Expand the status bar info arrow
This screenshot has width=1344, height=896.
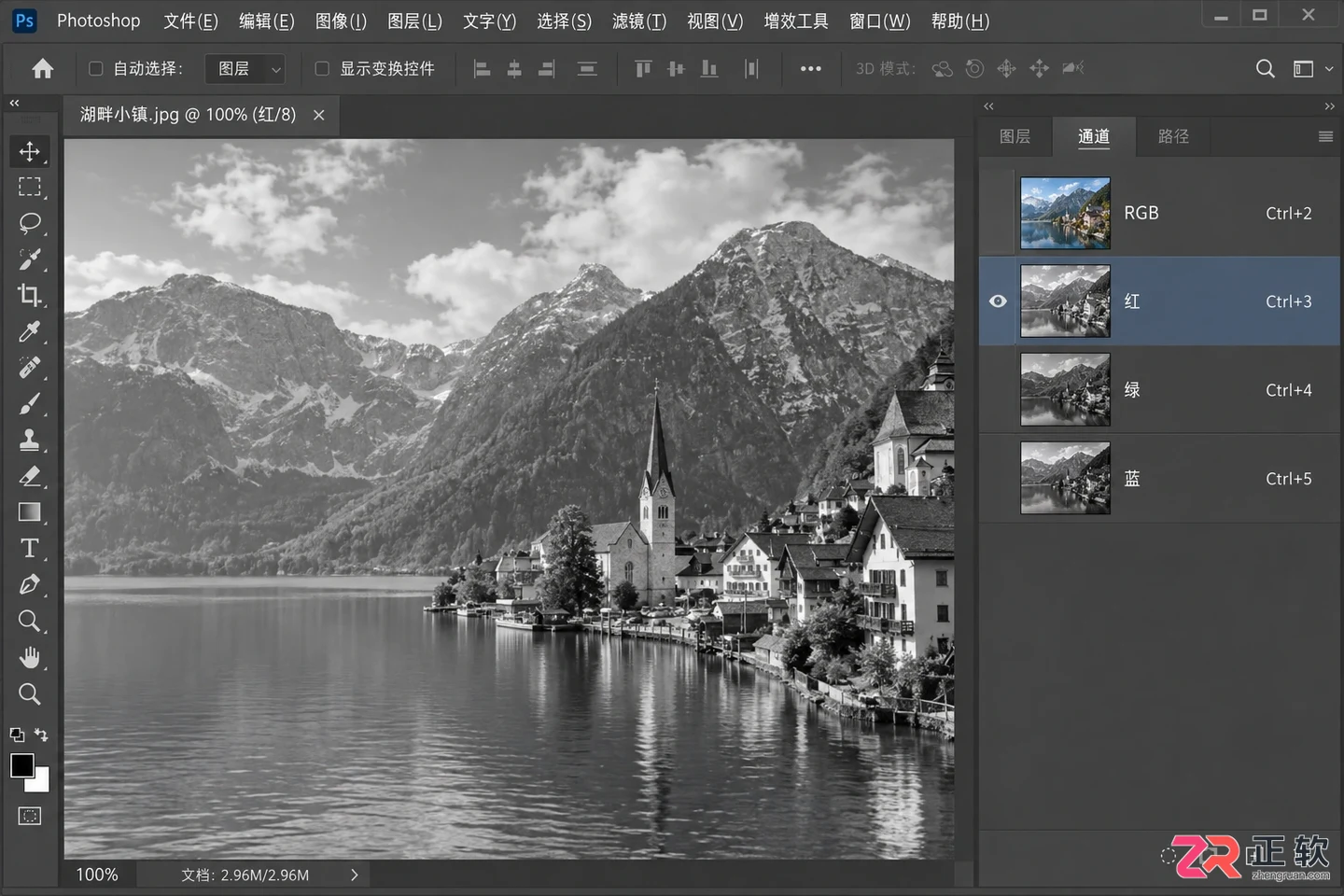click(355, 875)
